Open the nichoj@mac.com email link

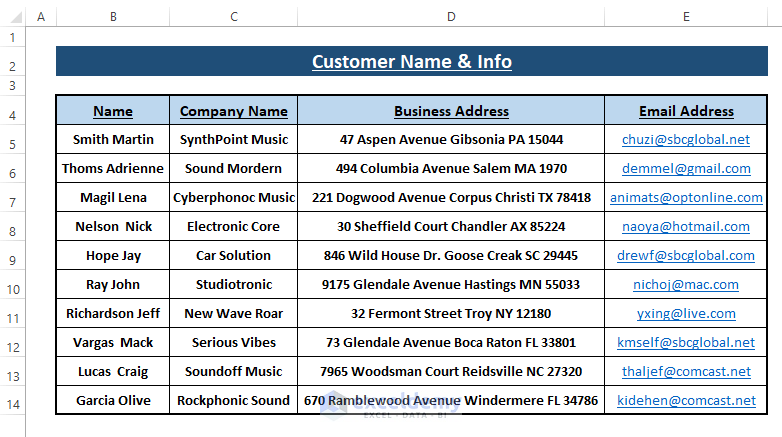pyautogui.click(x=686, y=284)
